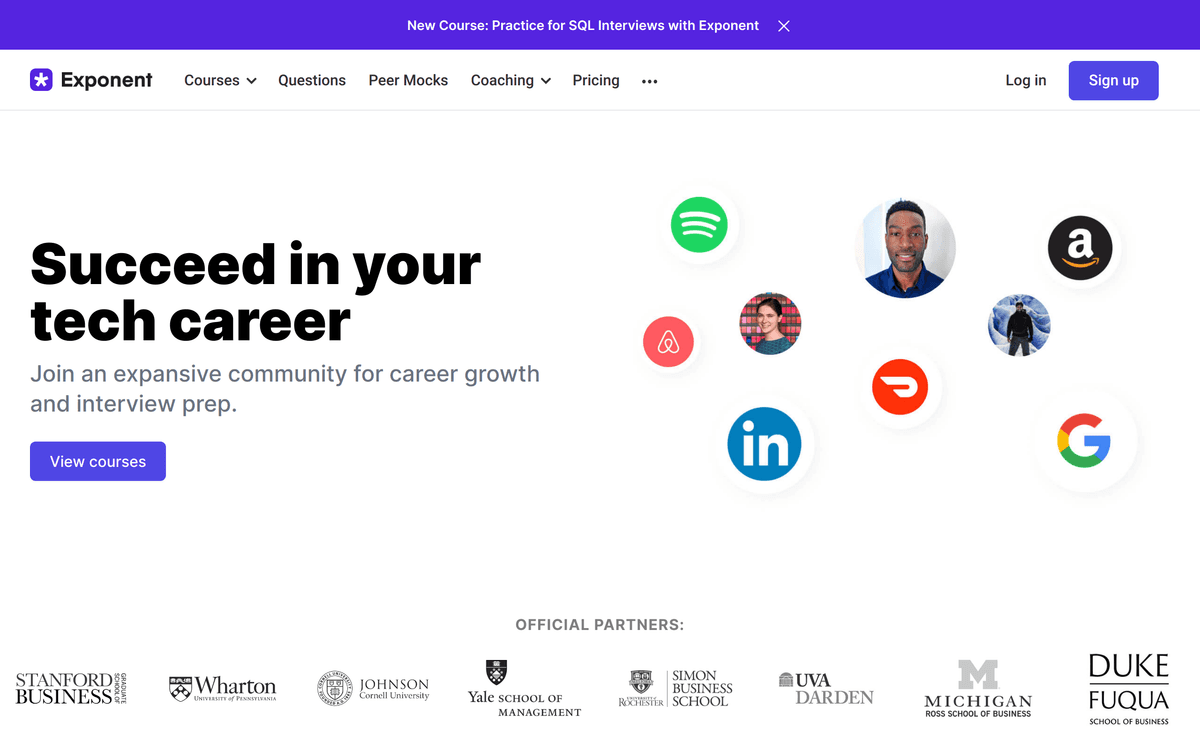The height and width of the screenshot is (750, 1200).
Task: Click the Log in link
Action: click(x=1025, y=80)
